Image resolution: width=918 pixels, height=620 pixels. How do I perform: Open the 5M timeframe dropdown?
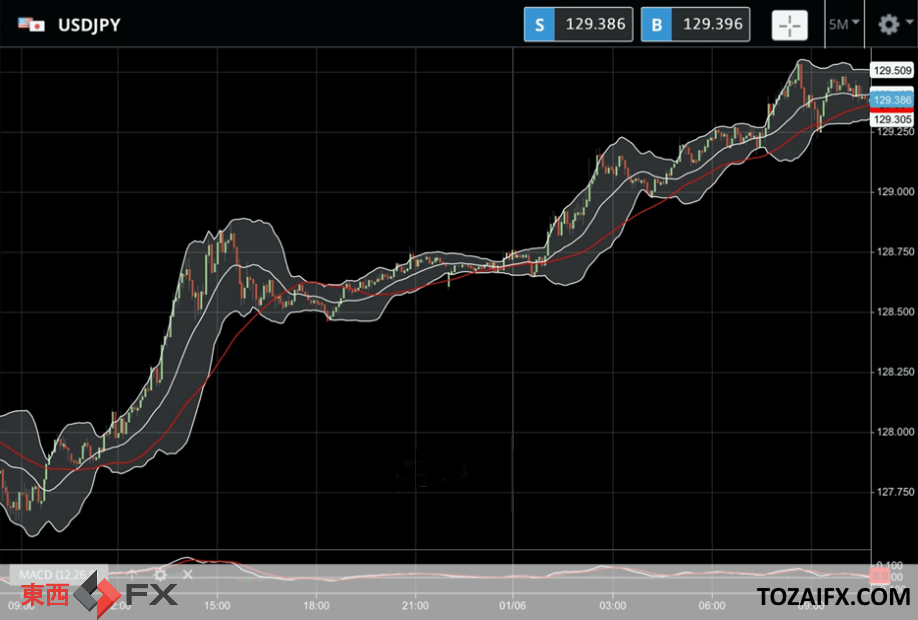(x=844, y=25)
